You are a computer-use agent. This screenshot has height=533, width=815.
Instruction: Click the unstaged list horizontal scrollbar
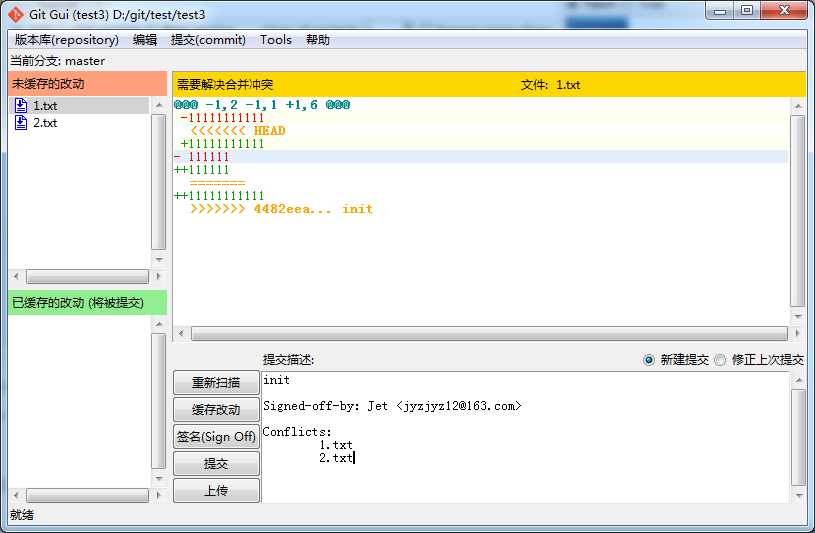(87, 277)
